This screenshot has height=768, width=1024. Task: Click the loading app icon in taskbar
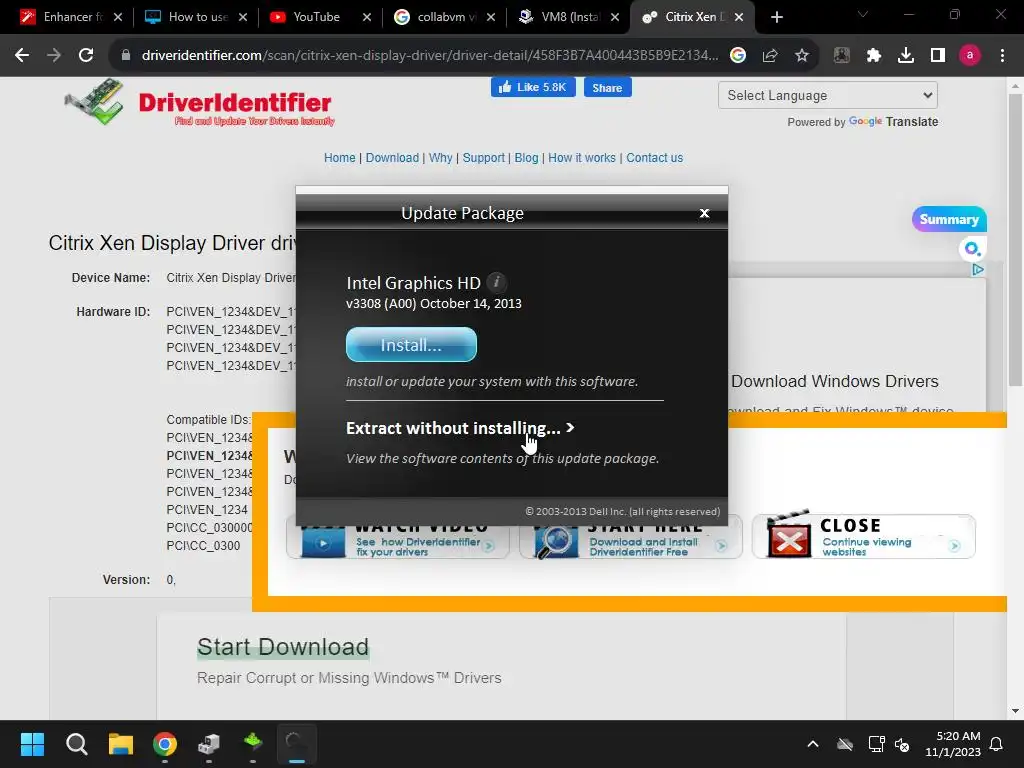pos(296,744)
